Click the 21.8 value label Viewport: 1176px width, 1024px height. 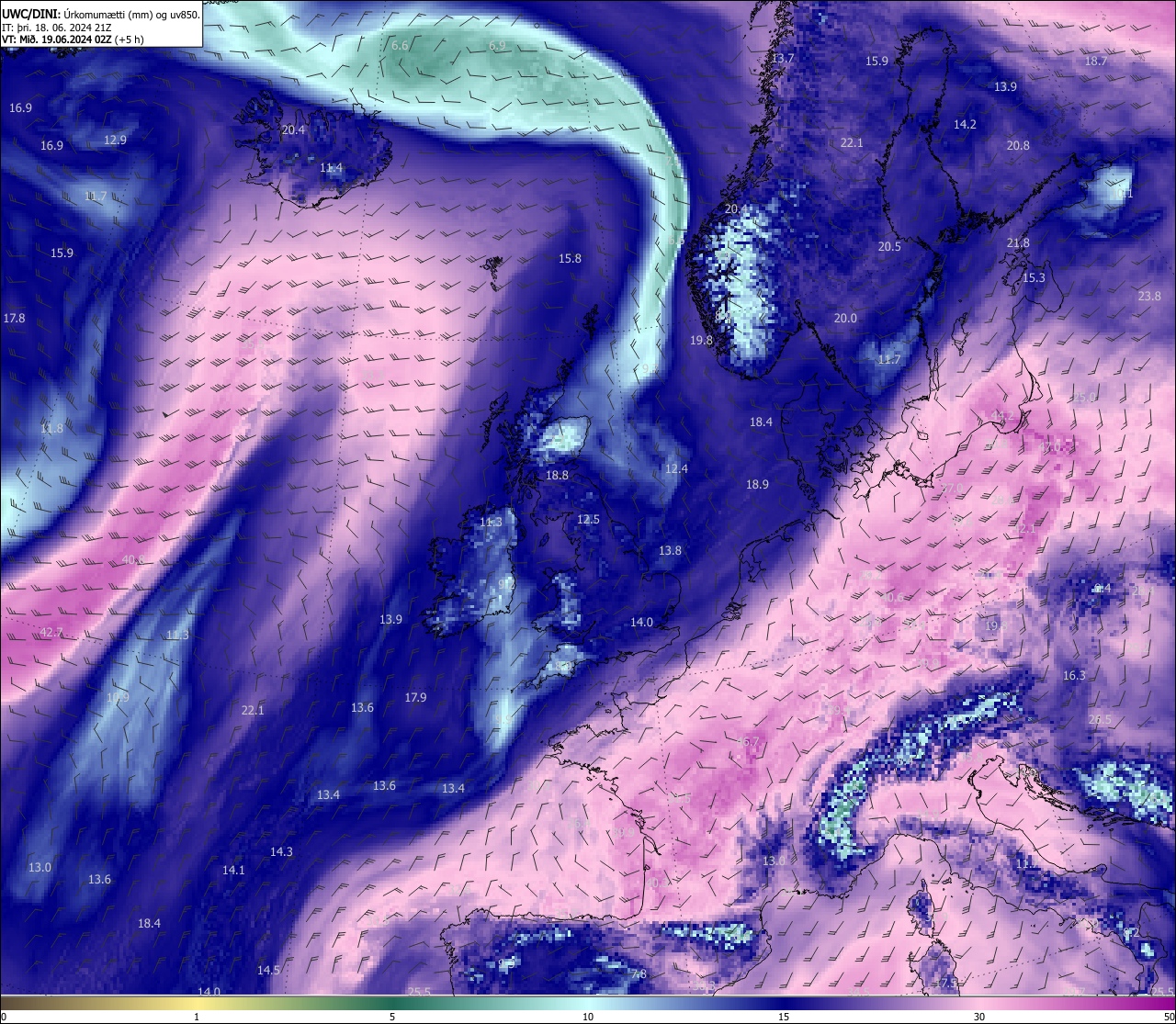tap(1018, 243)
